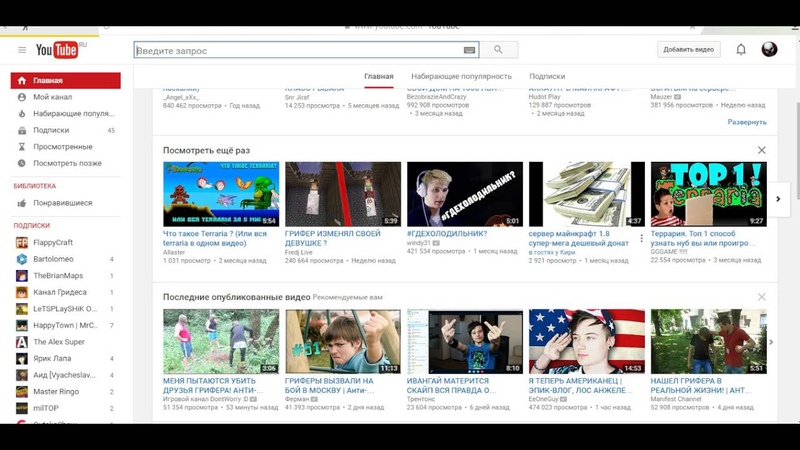Click in the 'Введите запрос' search field
This screenshot has width=800, height=450.
tap(298, 50)
